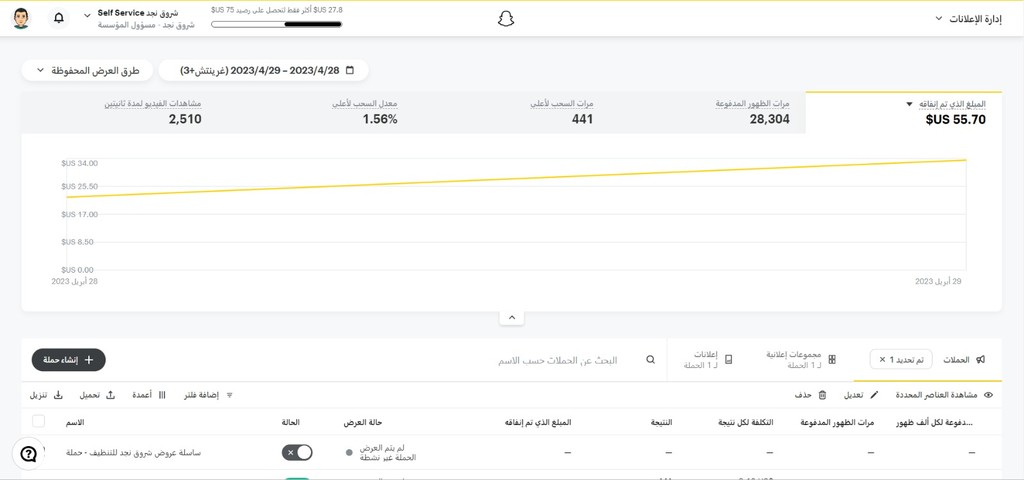Open the user avatar profile

pos(22,18)
